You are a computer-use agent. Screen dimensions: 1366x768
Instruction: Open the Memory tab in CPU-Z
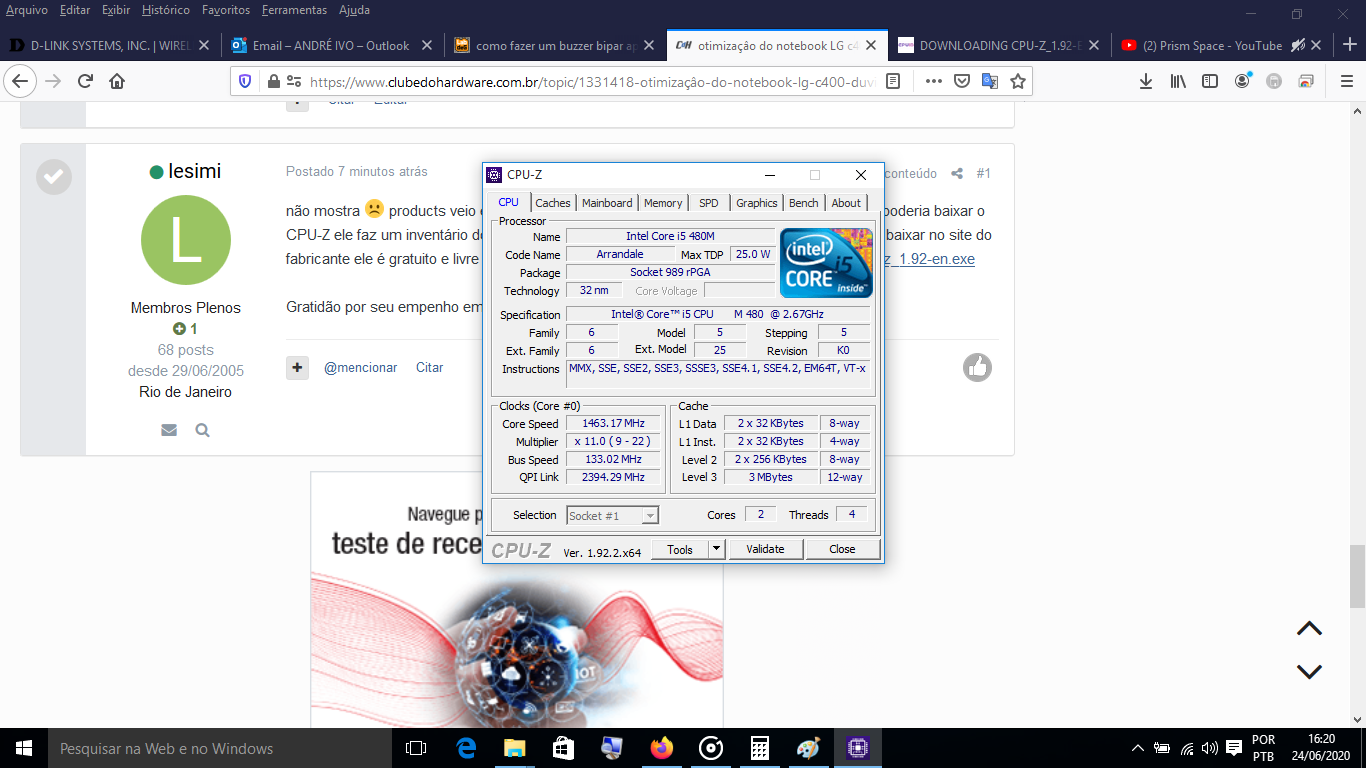[x=663, y=203]
